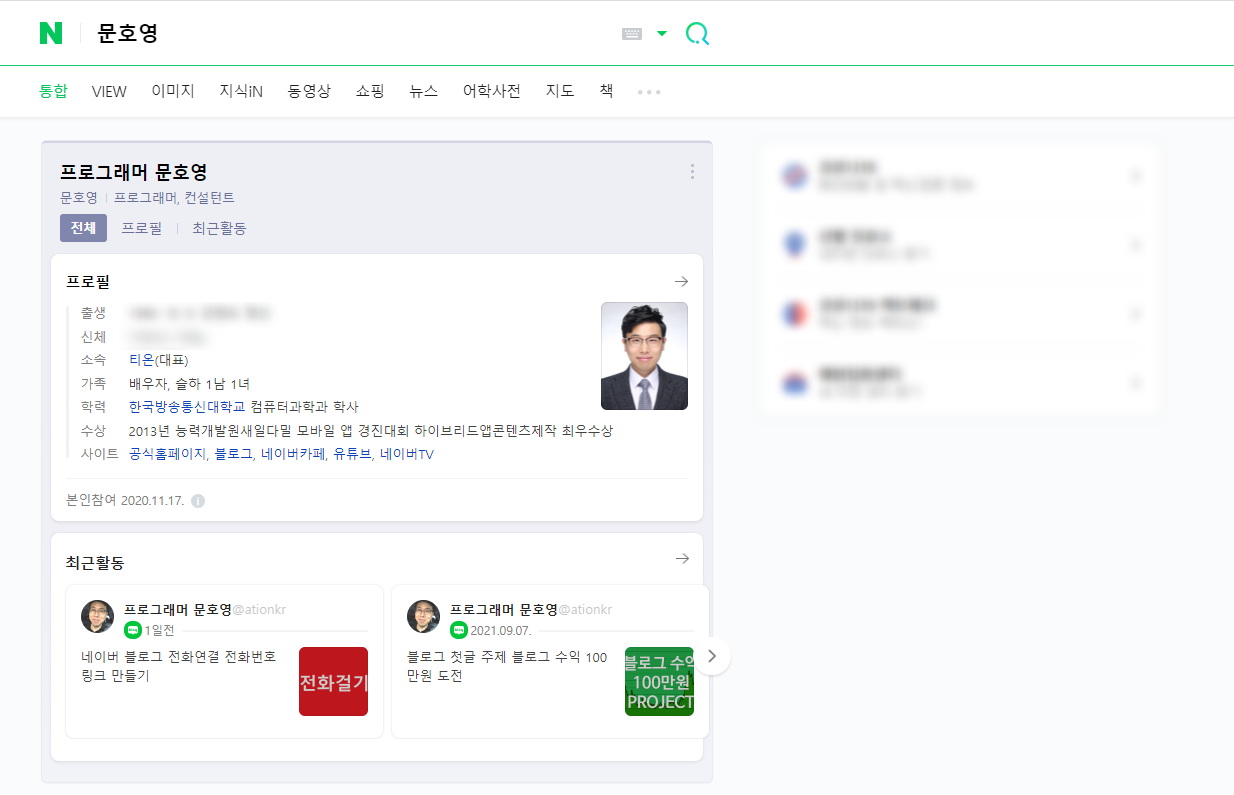Click the profile portrait photo
The width and height of the screenshot is (1234, 795).
click(x=644, y=356)
